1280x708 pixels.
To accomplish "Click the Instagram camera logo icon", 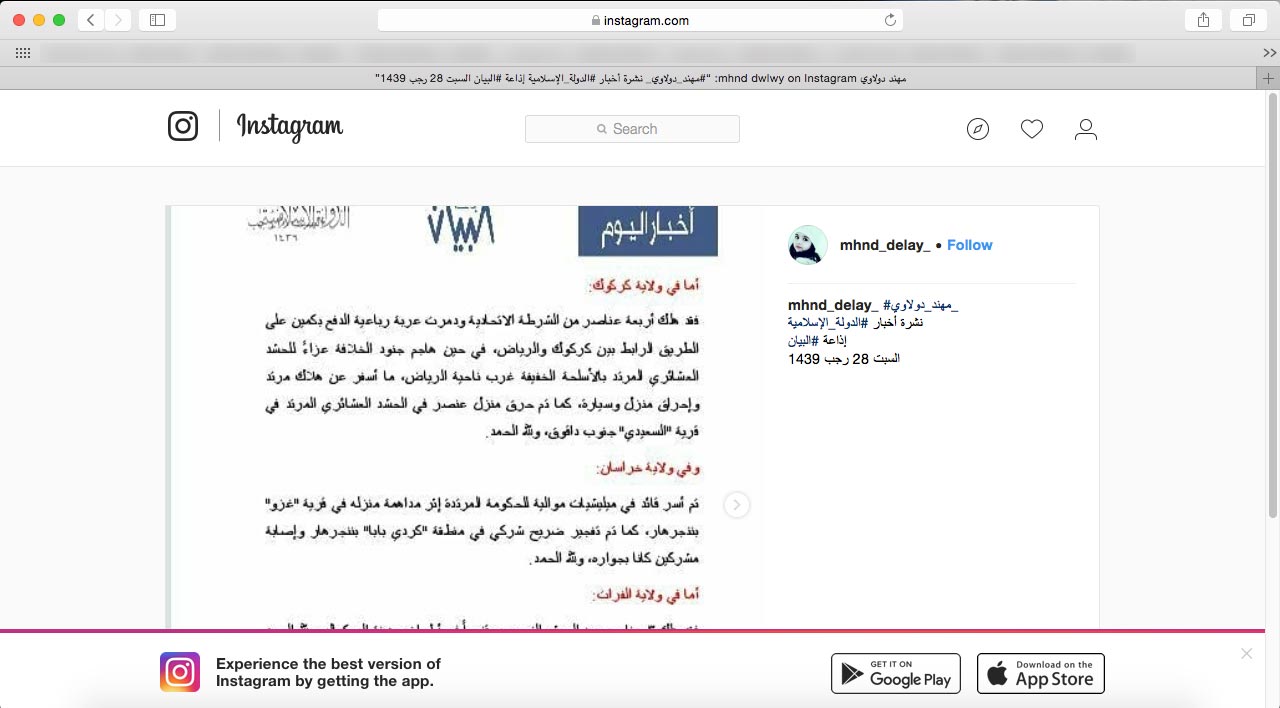I will pyautogui.click(x=183, y=126).
